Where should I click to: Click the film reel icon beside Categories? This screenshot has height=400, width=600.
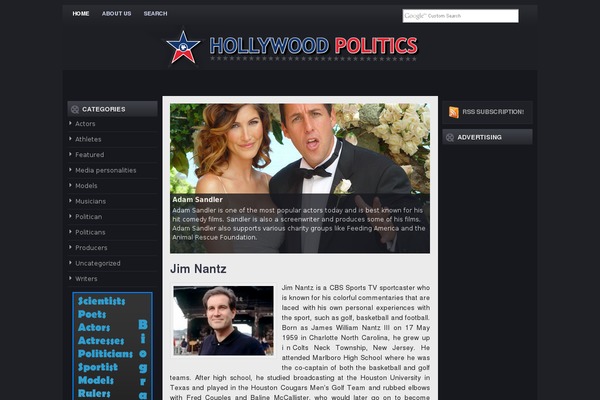[75, 109]
